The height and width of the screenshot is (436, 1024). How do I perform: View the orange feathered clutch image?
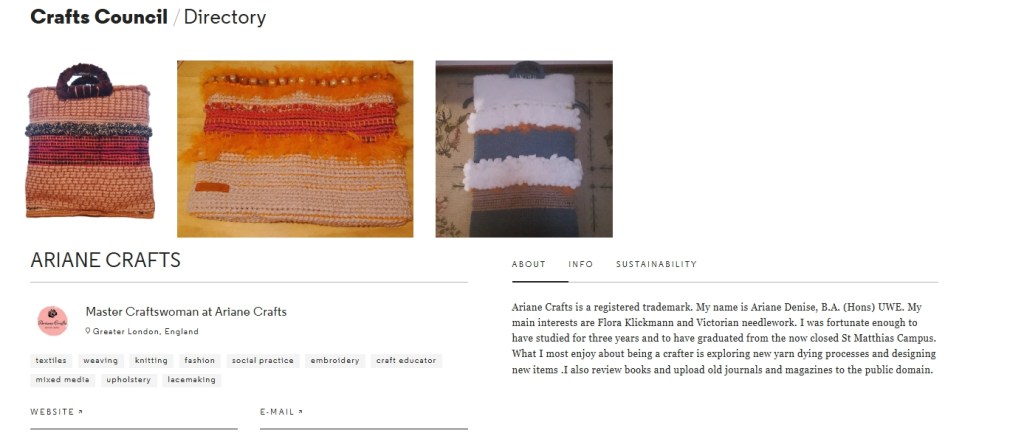point(295,149)
